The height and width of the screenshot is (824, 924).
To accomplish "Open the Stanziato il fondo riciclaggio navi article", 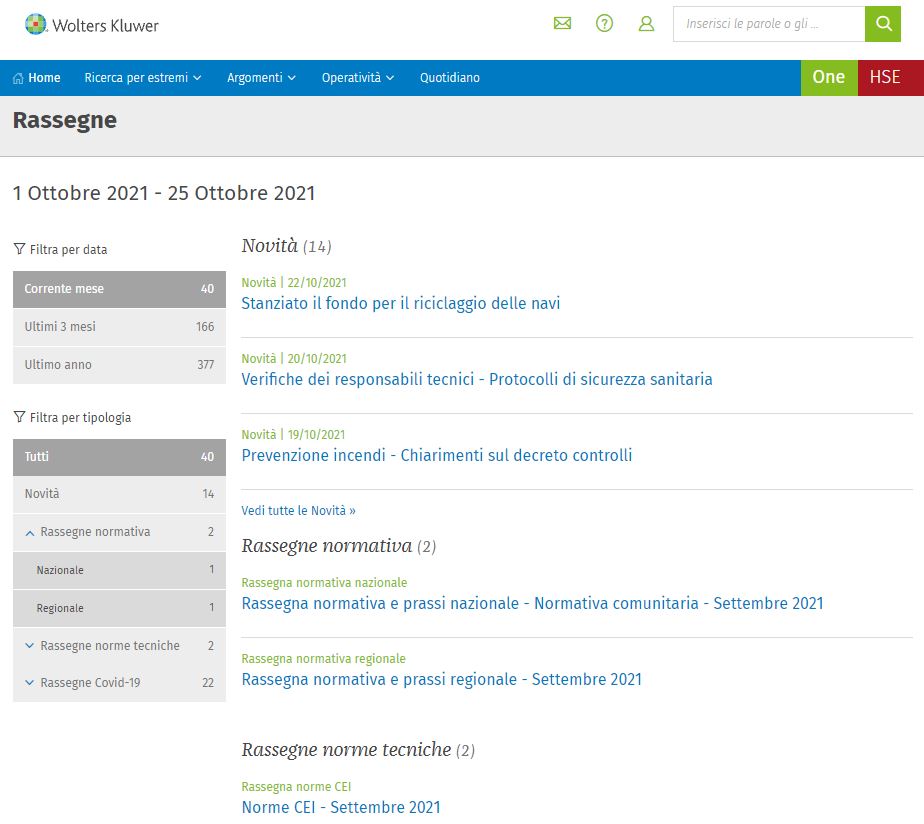I will pos(400,303).
